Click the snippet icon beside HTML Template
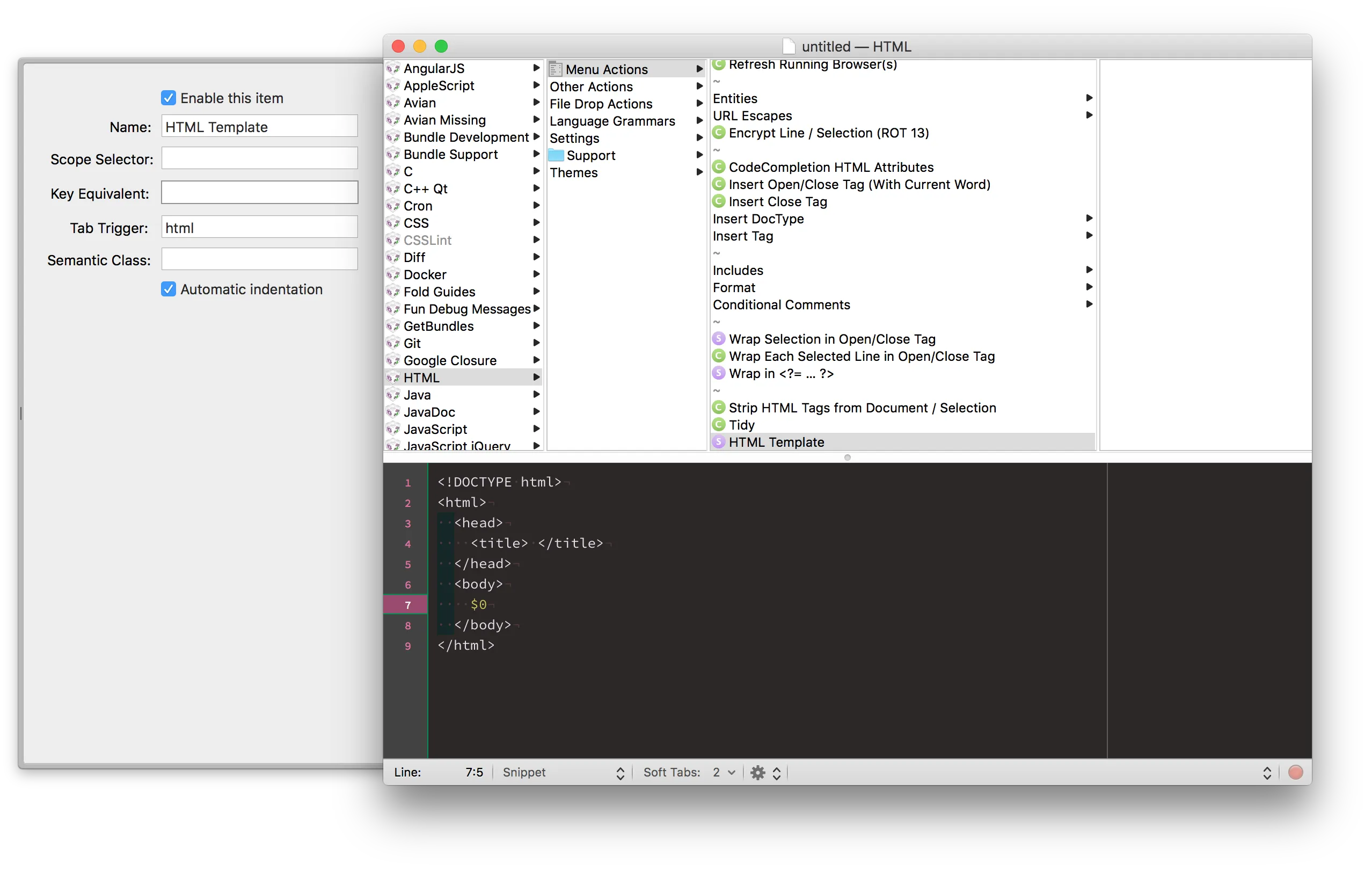Screen dimensions: 1372x871 click(719, 442)
